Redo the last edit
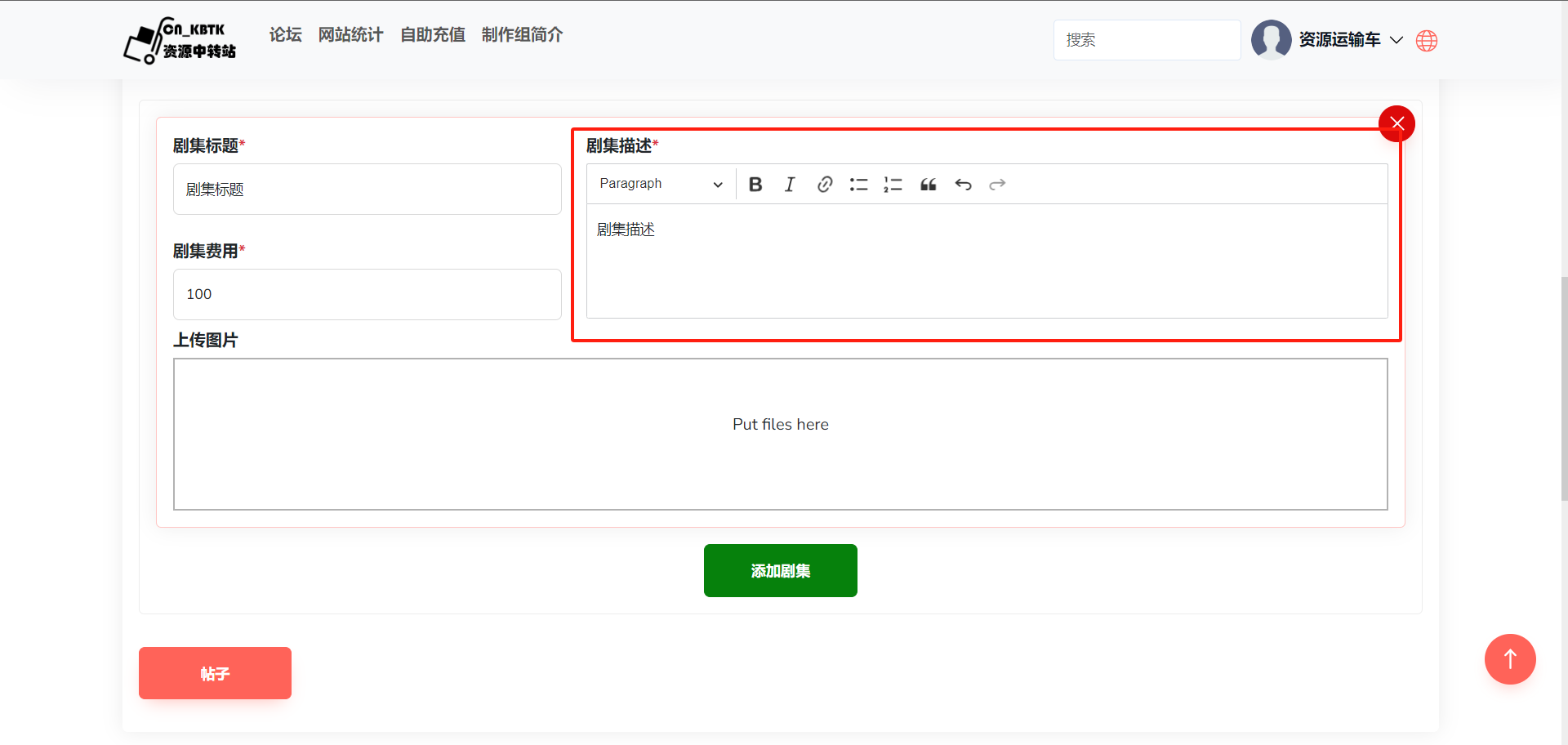The height and width of the screenshot is (745, 1568). pyautogui.click(x=997, y=185)
